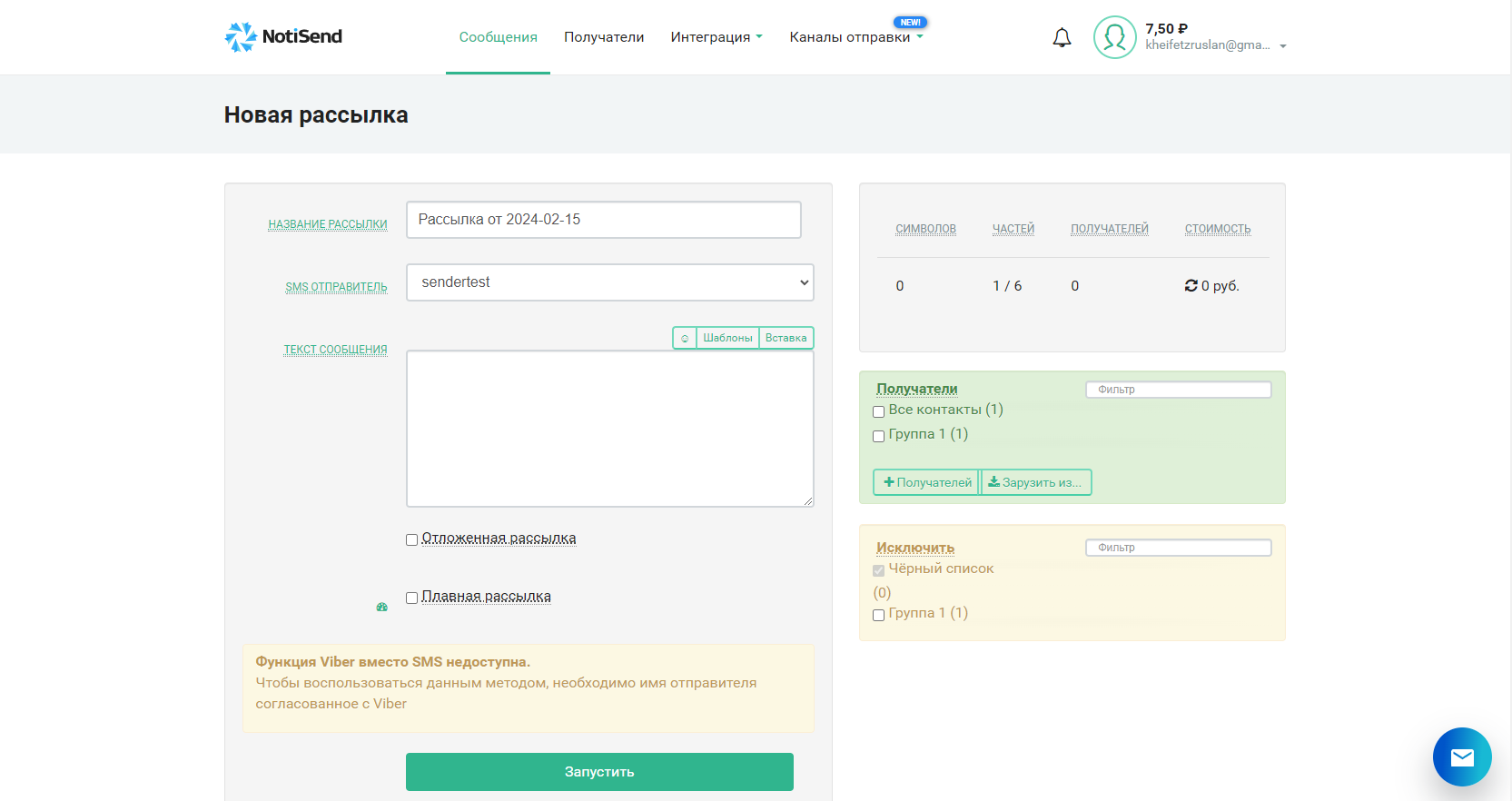Check Группа 1 in the Исключить panel
This screenshot has height=801, width=1512.
(x=878, y=615)
